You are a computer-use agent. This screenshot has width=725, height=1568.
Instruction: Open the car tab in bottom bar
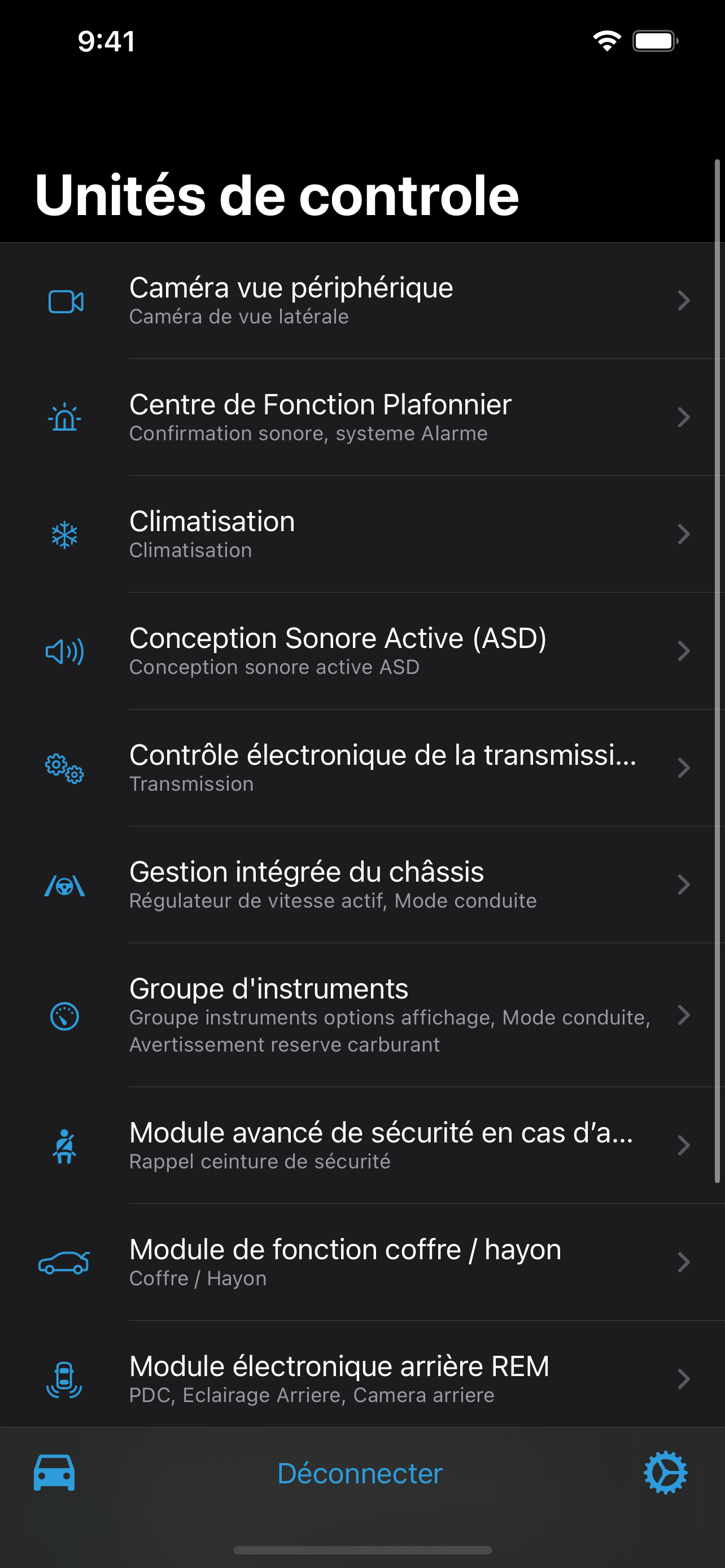(x=54, y=1473)
